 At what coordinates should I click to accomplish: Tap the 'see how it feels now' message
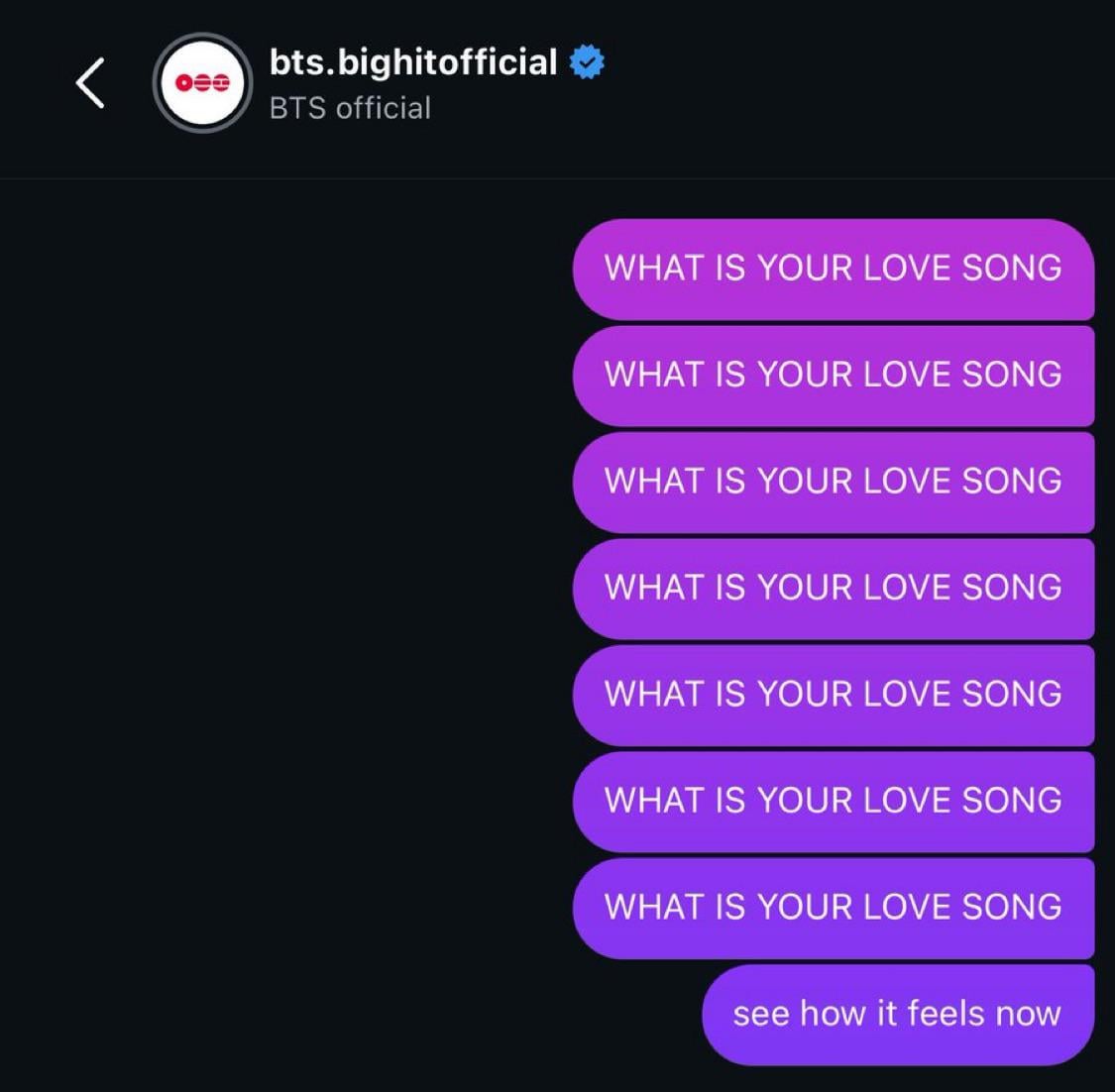pyautogui.click(x=897, y=1013)
